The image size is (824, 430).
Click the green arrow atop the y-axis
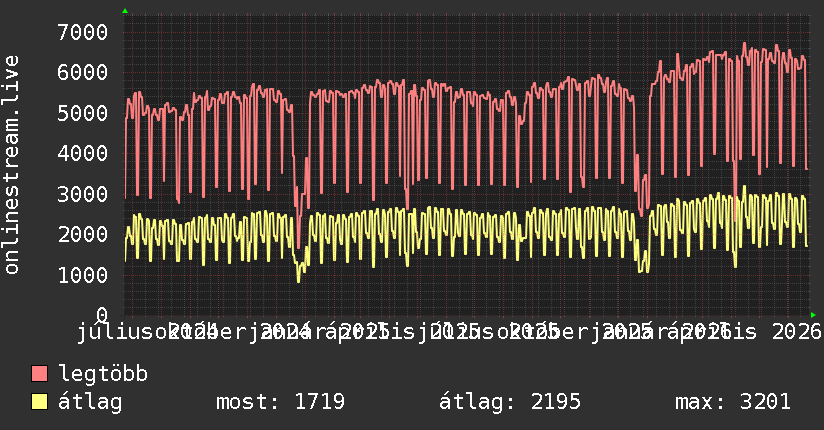(125, 11)
